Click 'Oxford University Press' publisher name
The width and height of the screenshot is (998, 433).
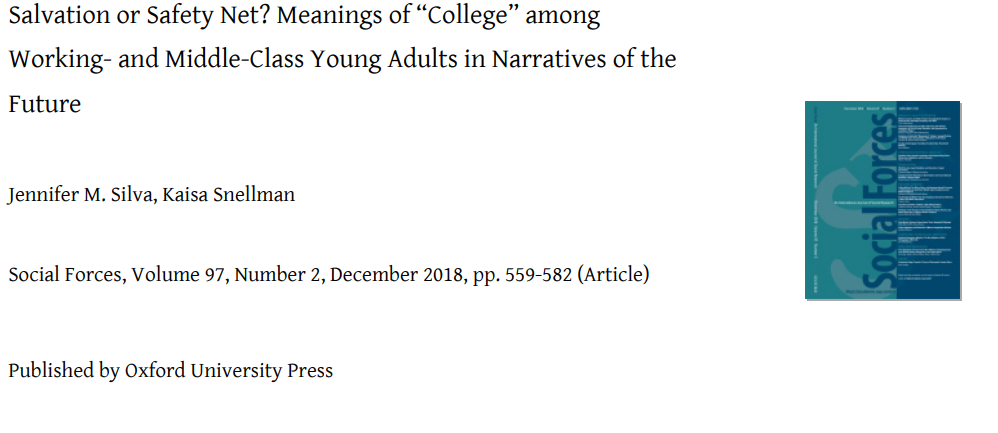229,371
